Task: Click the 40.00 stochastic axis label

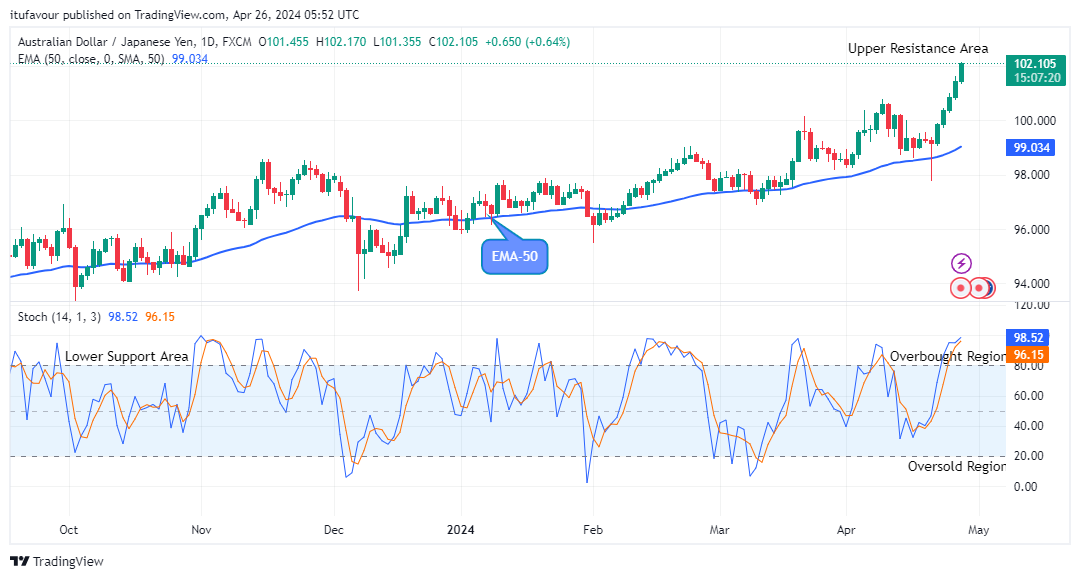Action: tap(1028, 426)
